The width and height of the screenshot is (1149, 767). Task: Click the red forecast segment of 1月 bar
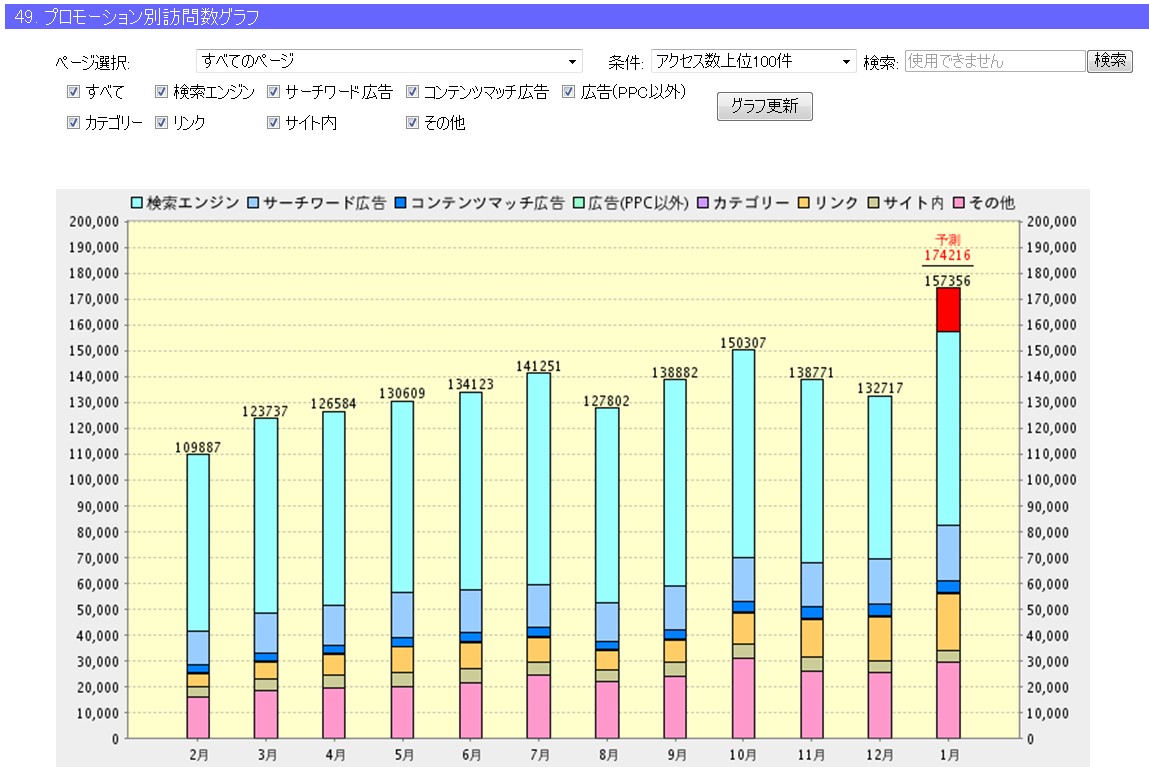point(948,309)
